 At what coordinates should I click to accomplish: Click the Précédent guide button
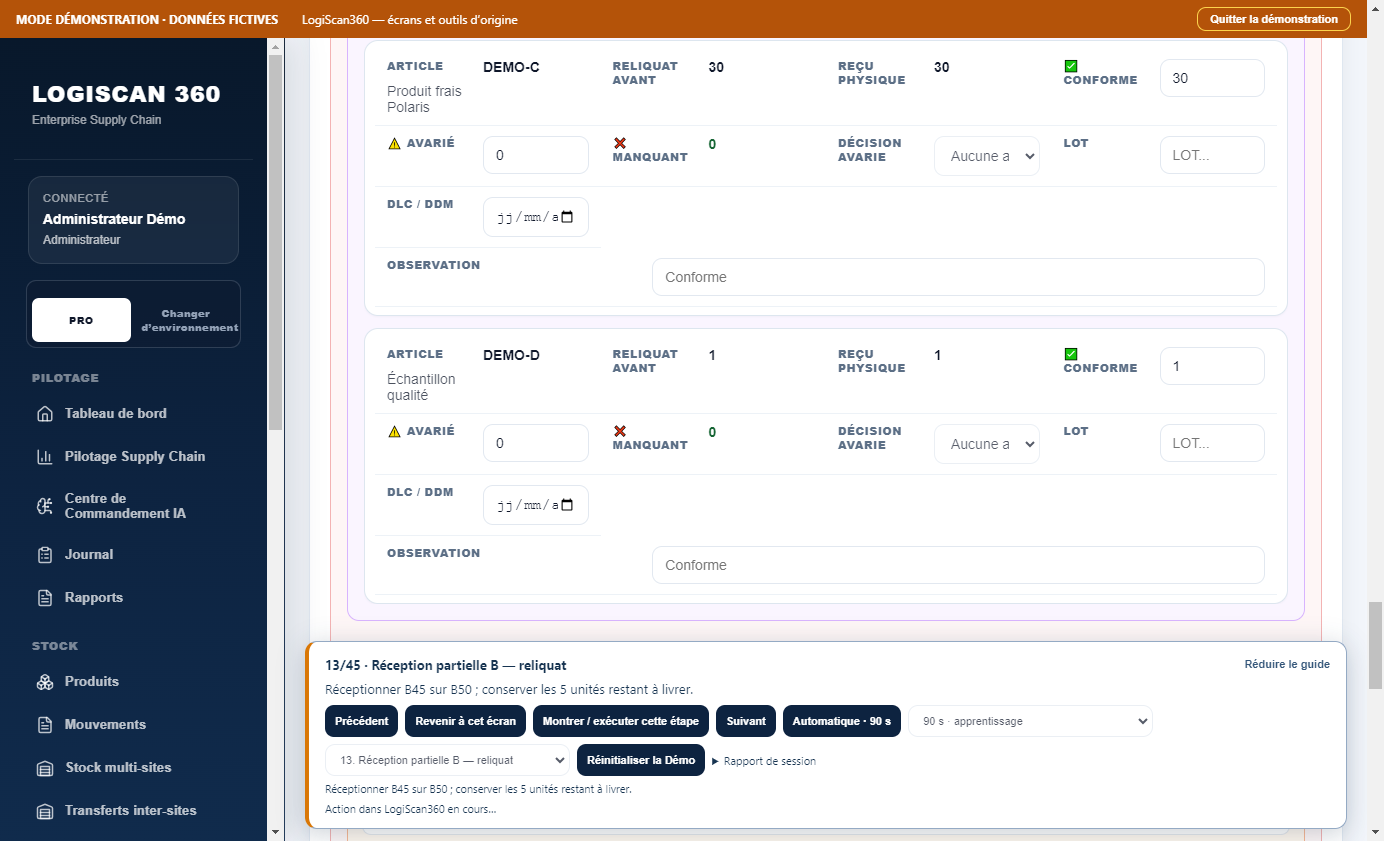click(361, 721)
